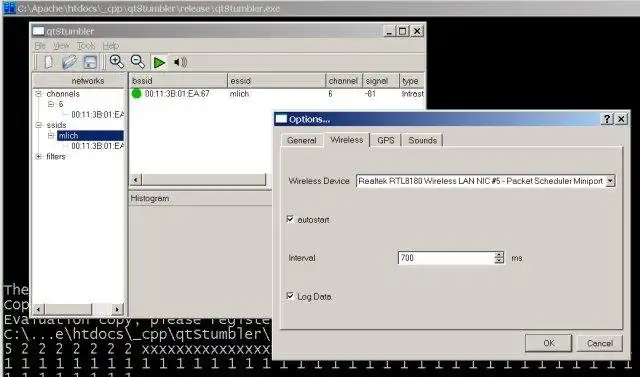Open the View menu
Image resolution: width=640 pixels, height=377 pixels.
point(62,46)
